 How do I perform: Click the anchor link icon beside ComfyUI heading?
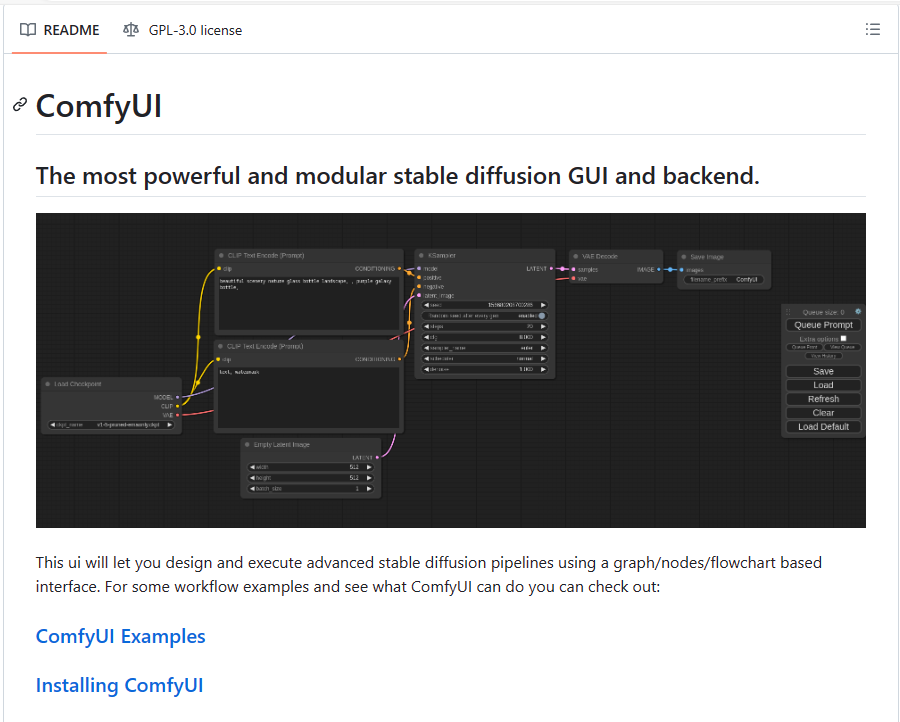click(19, 105)
